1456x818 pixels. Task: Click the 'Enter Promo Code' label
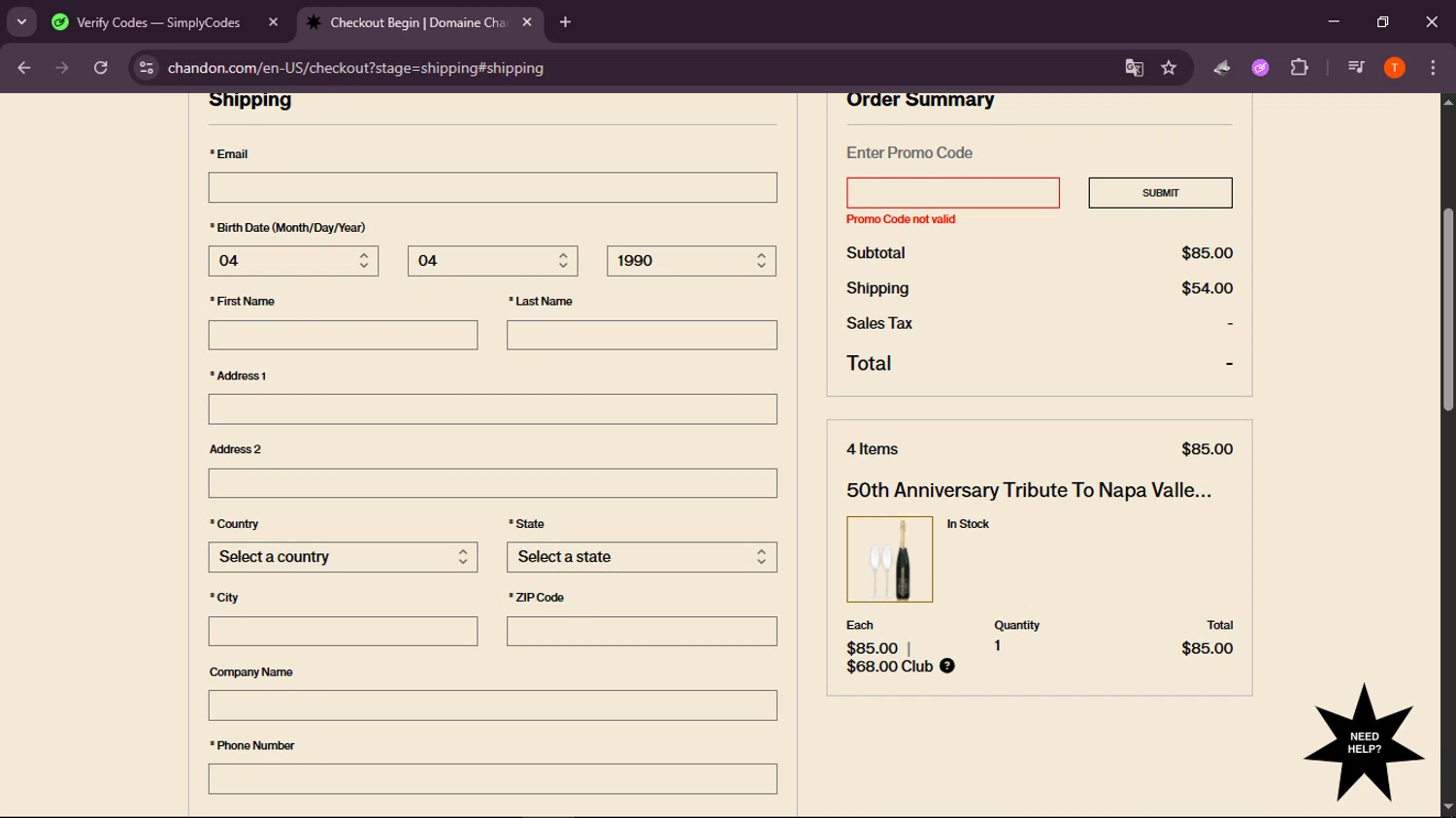pyautogui.click(x=910, y=152)
